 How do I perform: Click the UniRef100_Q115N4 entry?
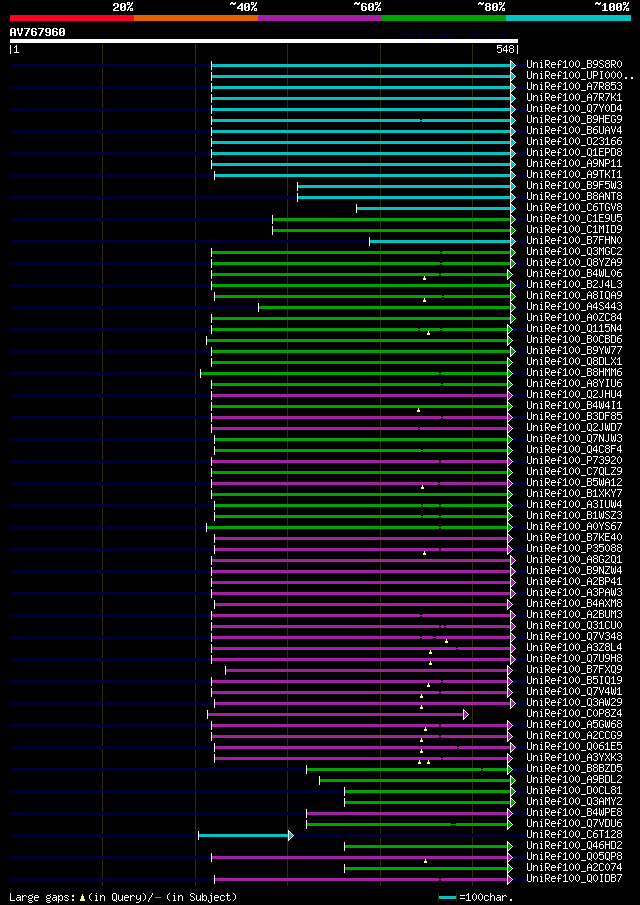pos(574,329)
